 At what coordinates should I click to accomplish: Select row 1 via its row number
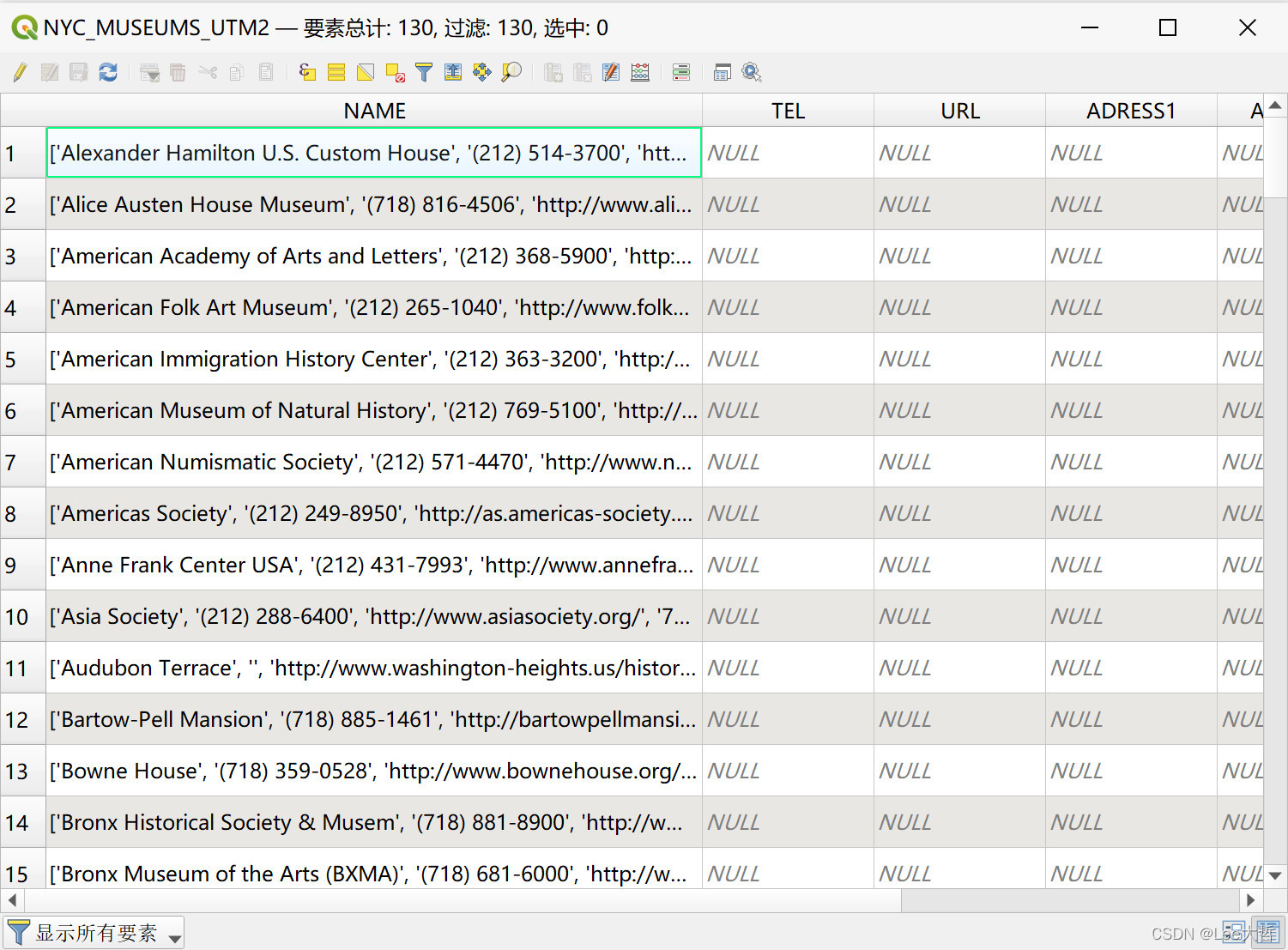[23, 153]
